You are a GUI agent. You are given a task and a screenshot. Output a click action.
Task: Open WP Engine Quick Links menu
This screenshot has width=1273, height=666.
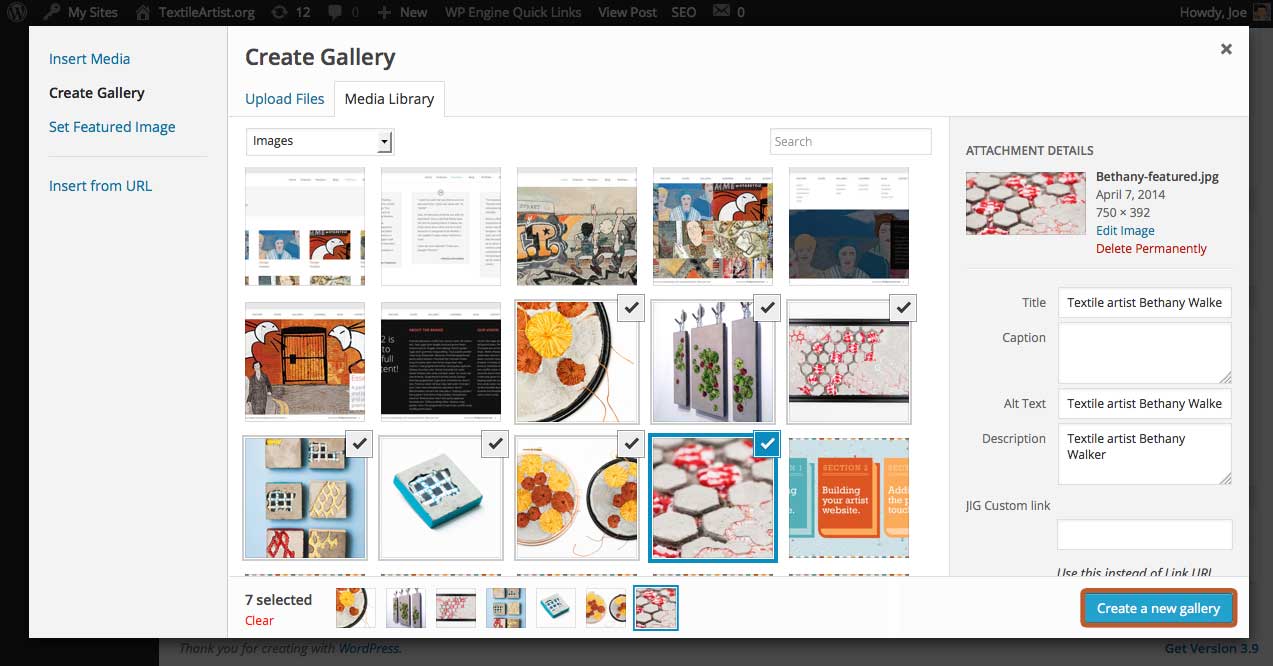point(512,13)
